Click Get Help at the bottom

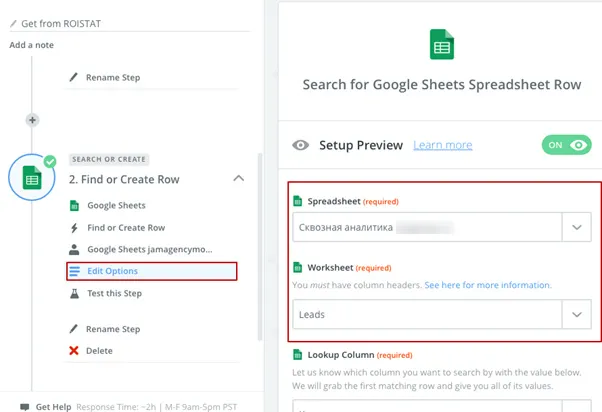coord(53,407)
